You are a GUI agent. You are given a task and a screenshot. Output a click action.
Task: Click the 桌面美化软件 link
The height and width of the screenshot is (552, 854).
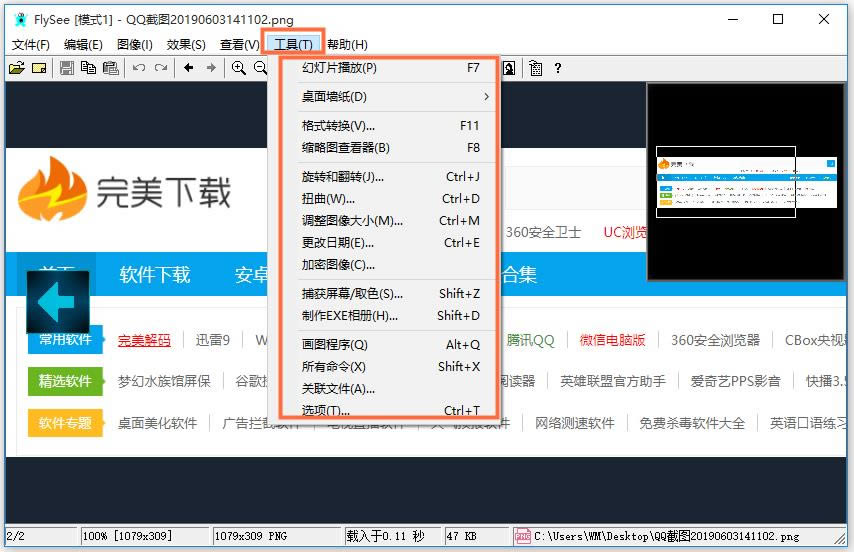pyautogui.click(x=157, y=423)
